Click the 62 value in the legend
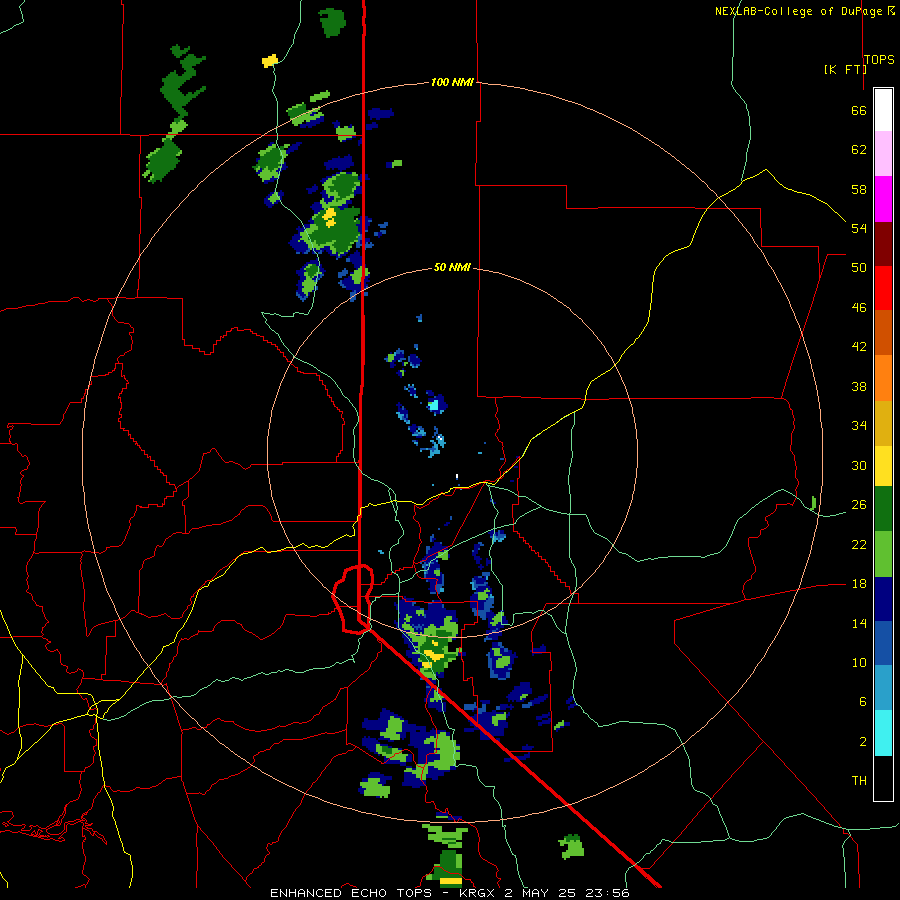The image size is (900, 900). point(859,150)
